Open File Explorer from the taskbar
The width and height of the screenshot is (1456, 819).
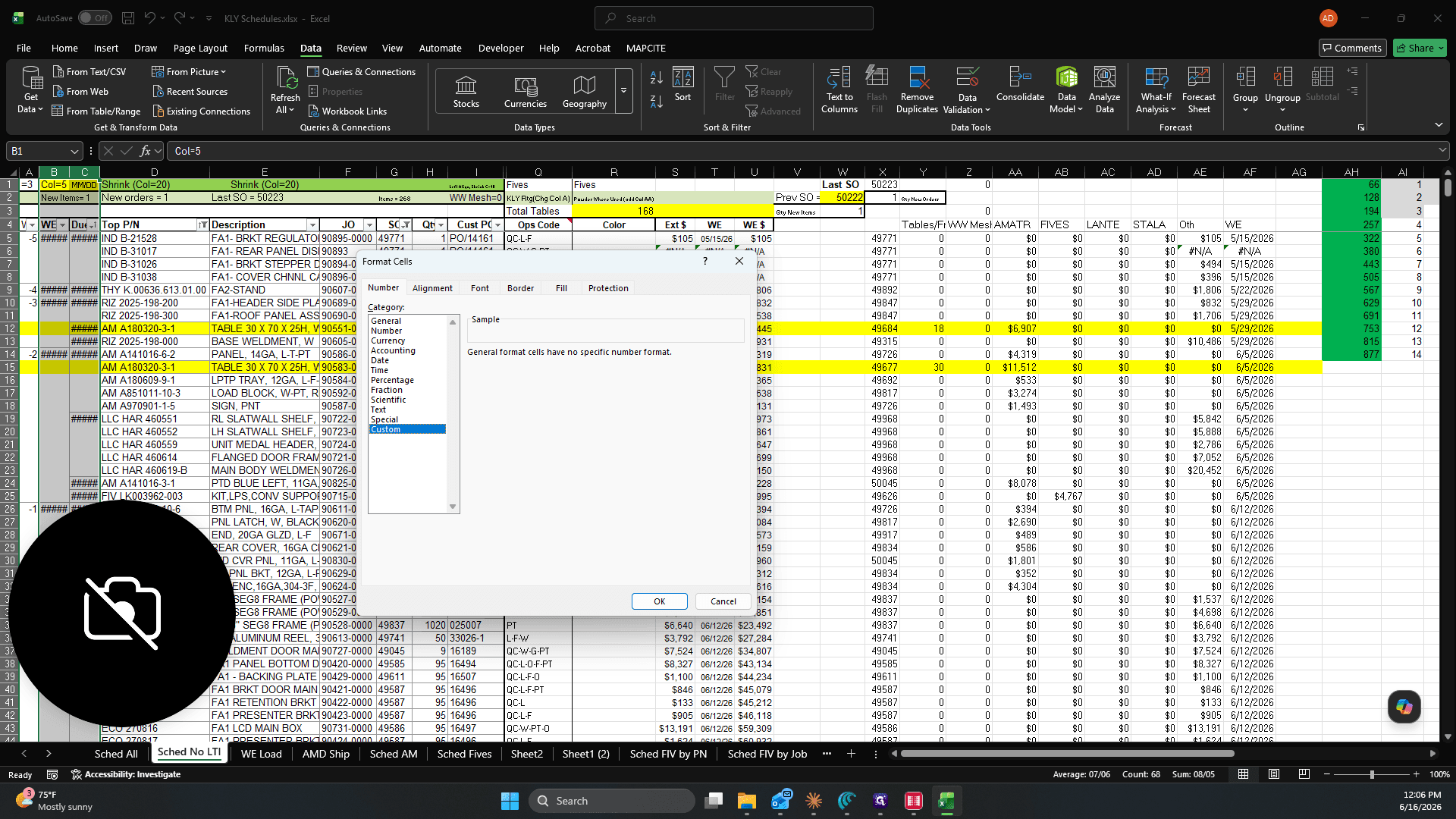(x=746, y=801)
